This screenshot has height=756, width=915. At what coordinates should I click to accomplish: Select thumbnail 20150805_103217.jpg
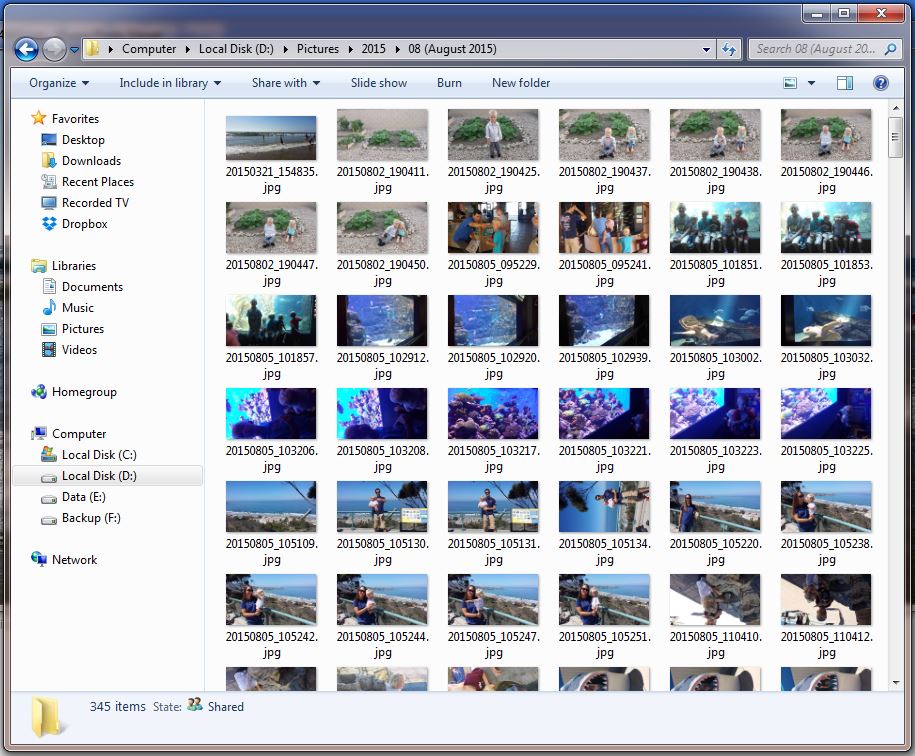(x=493, y=413)
